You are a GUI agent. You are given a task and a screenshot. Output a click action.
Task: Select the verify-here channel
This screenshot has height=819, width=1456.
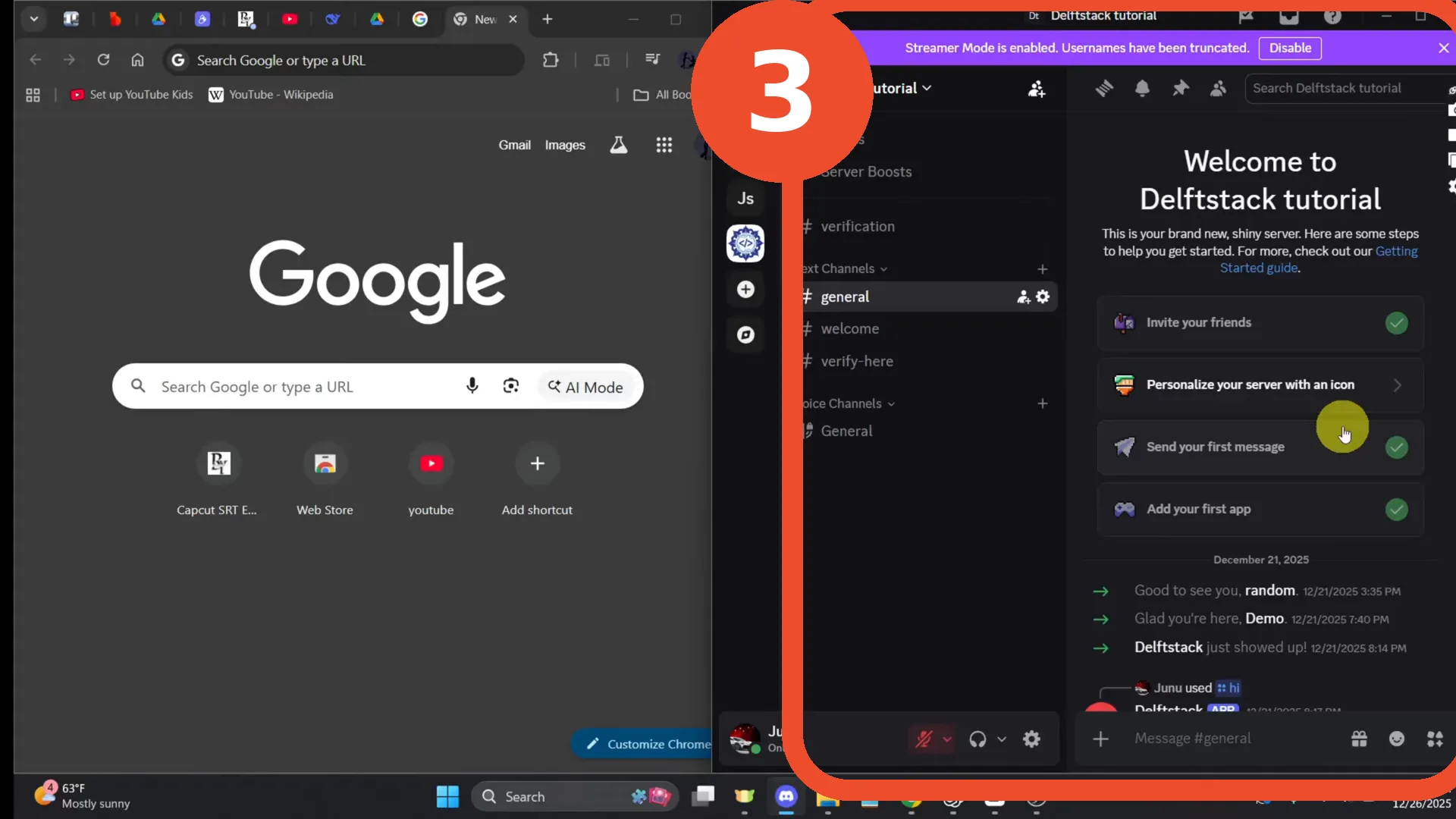(x=929, y=361)
